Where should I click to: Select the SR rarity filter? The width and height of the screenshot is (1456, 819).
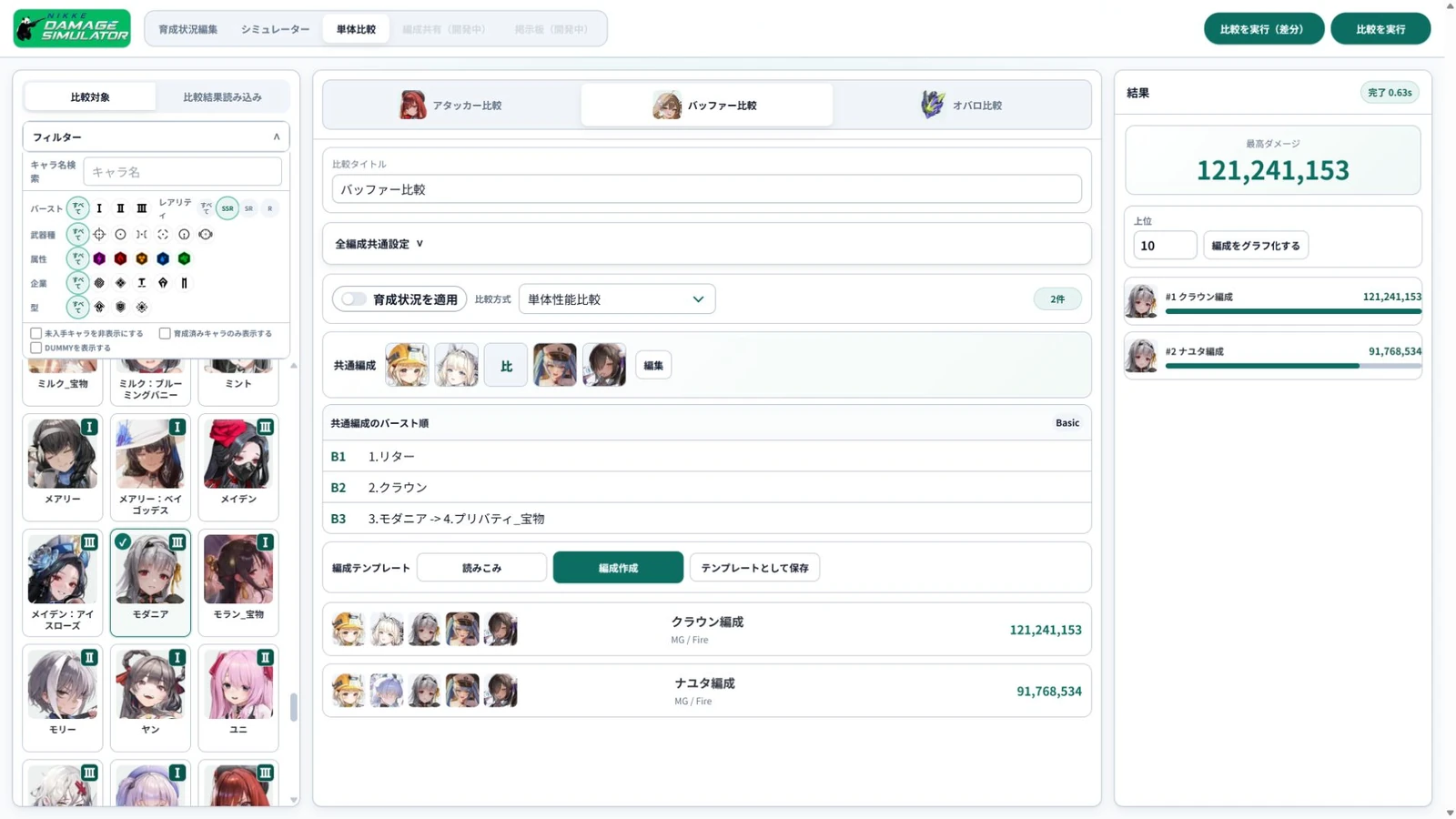tap(248, 208)
